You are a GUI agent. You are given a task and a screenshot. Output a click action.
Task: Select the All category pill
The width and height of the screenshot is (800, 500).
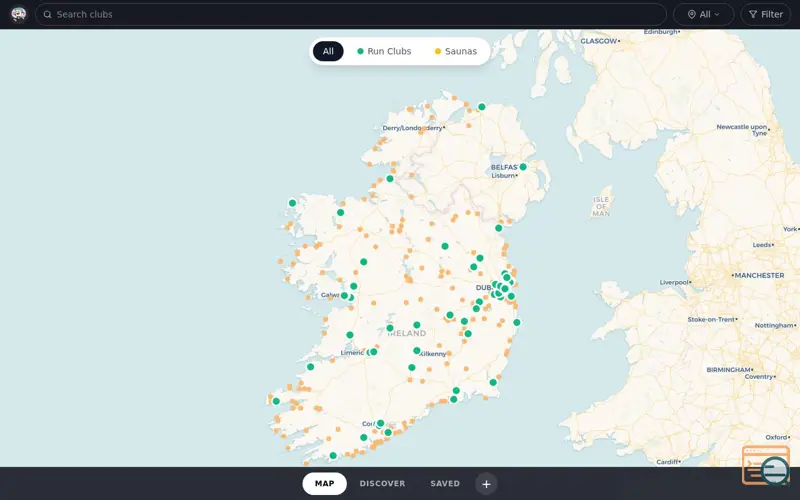[x=328, y=51]
